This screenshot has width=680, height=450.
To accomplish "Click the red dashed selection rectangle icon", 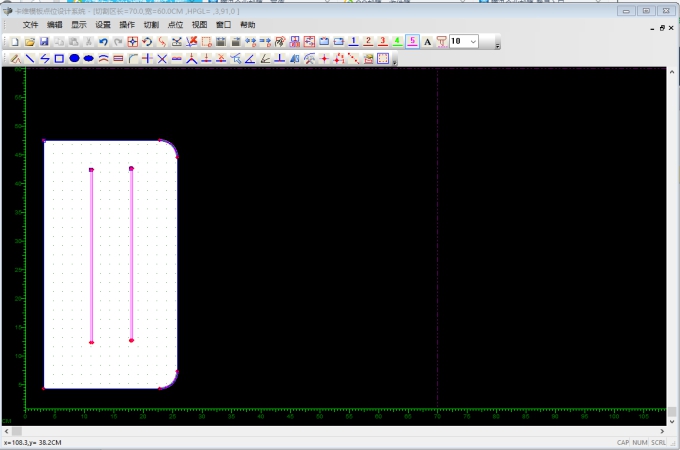I will tap(206, 42).
